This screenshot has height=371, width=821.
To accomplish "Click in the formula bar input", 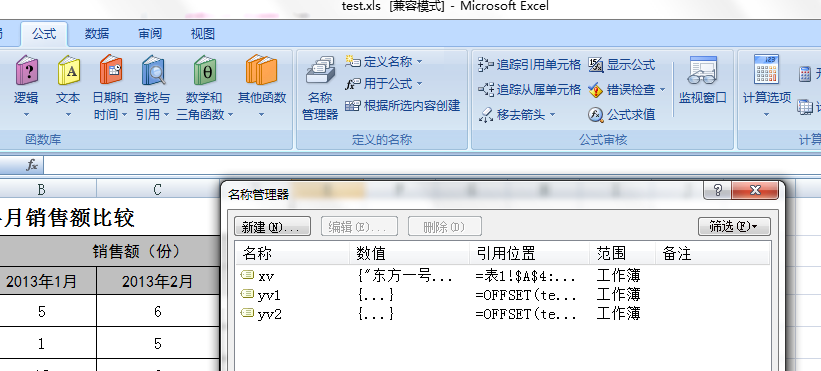I will 432,166.
